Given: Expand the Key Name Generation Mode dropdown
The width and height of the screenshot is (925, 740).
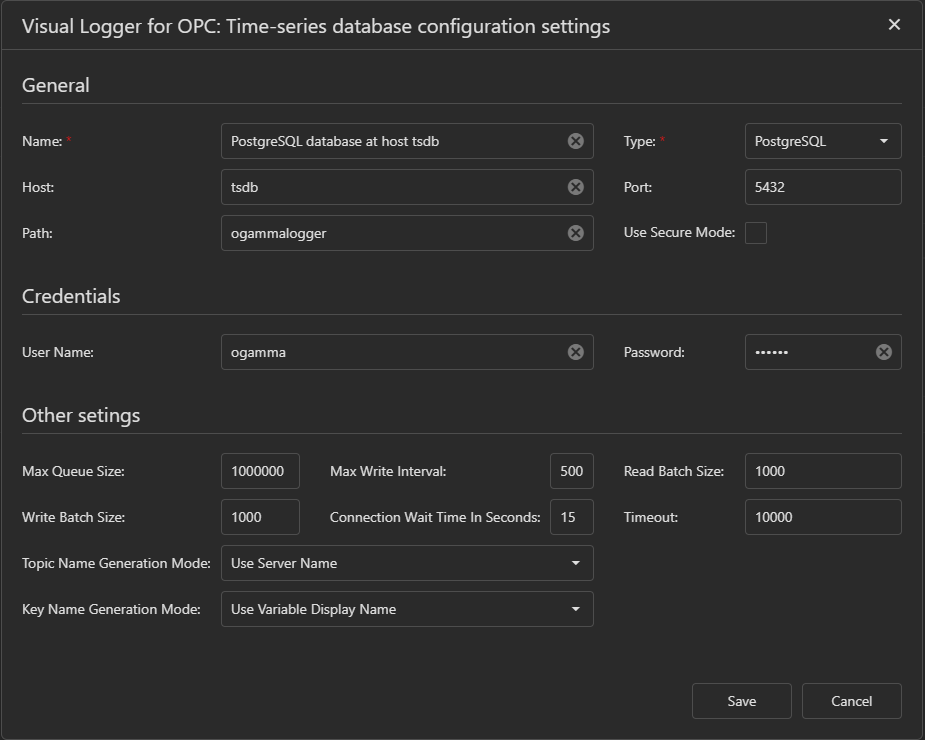Looking at the screenshot, I should [406, 609].
